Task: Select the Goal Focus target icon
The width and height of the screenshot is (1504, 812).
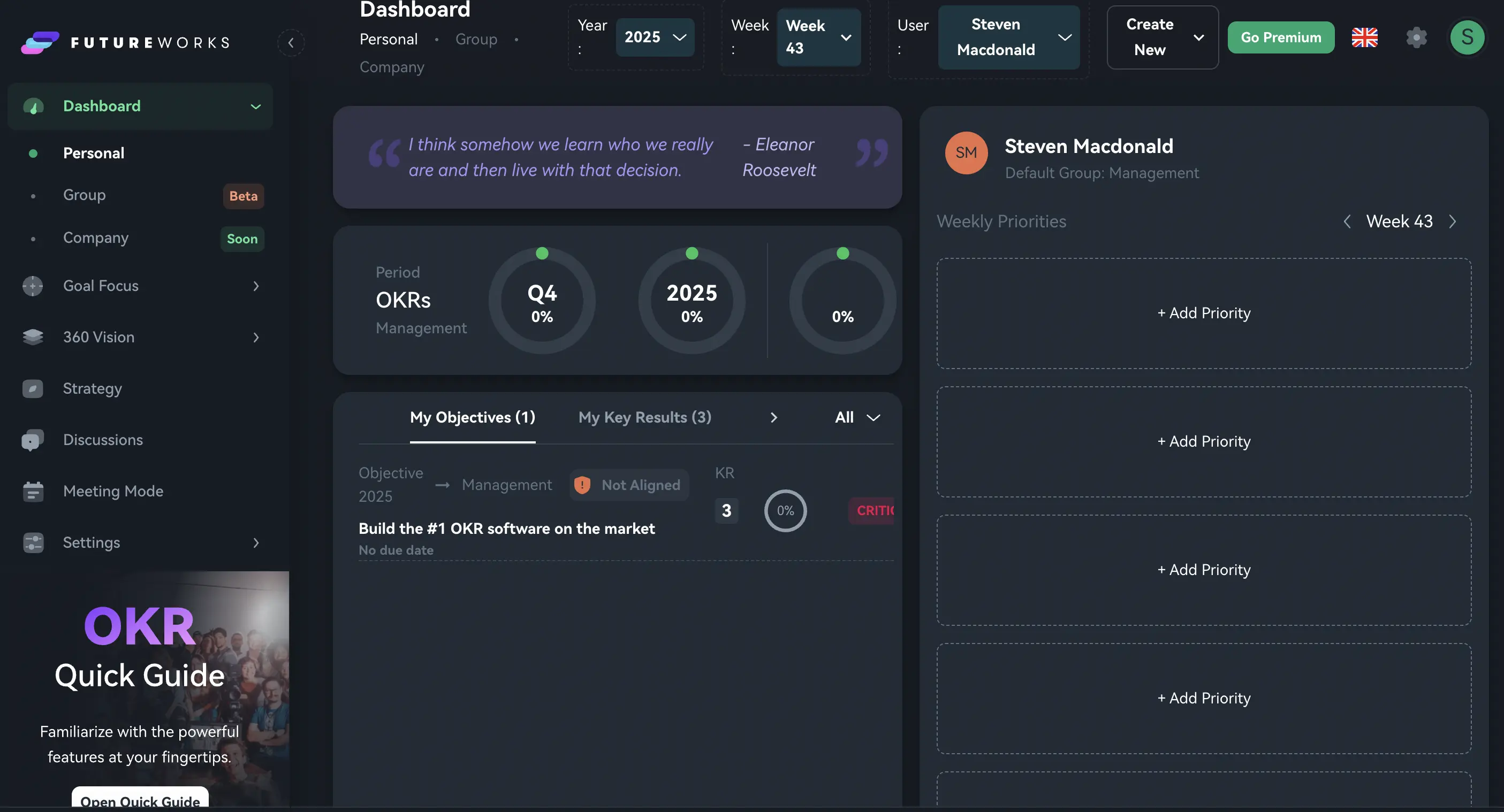Action: click(32, 286)
